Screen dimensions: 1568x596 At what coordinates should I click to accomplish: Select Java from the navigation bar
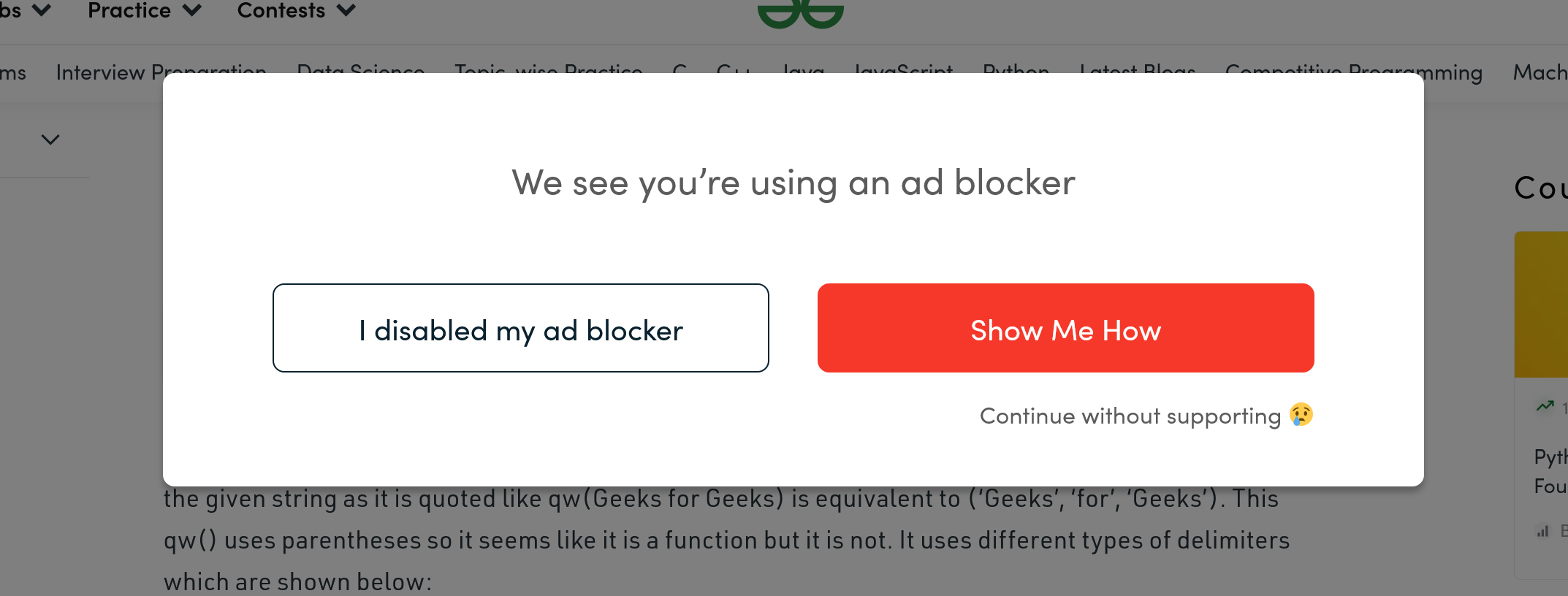[x=802, y=72]
